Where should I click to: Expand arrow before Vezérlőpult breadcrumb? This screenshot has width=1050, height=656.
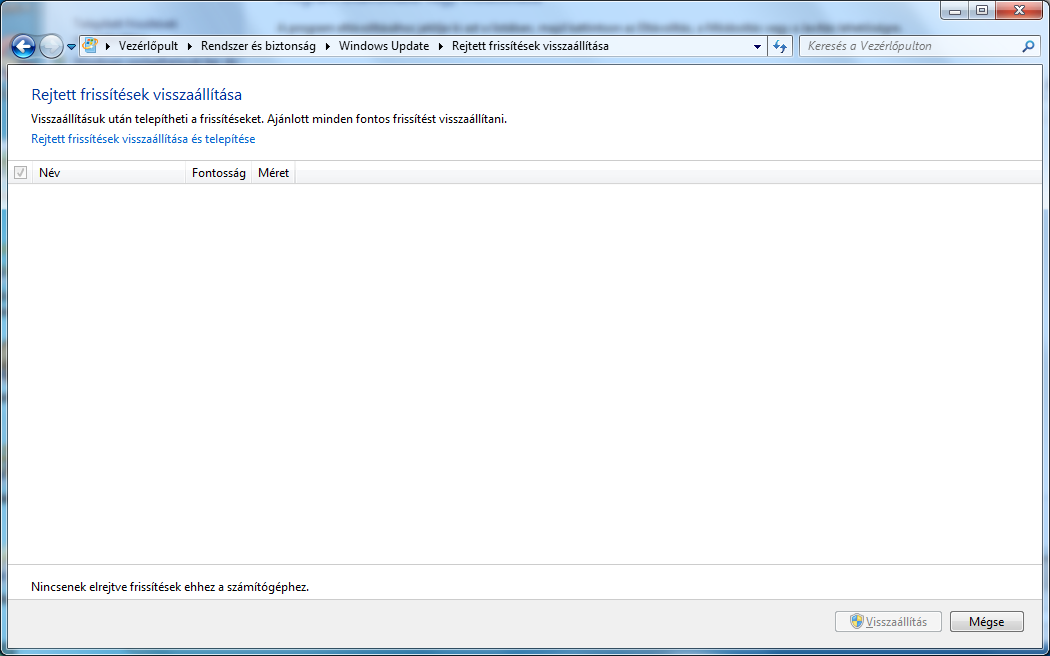coord(108,46)
